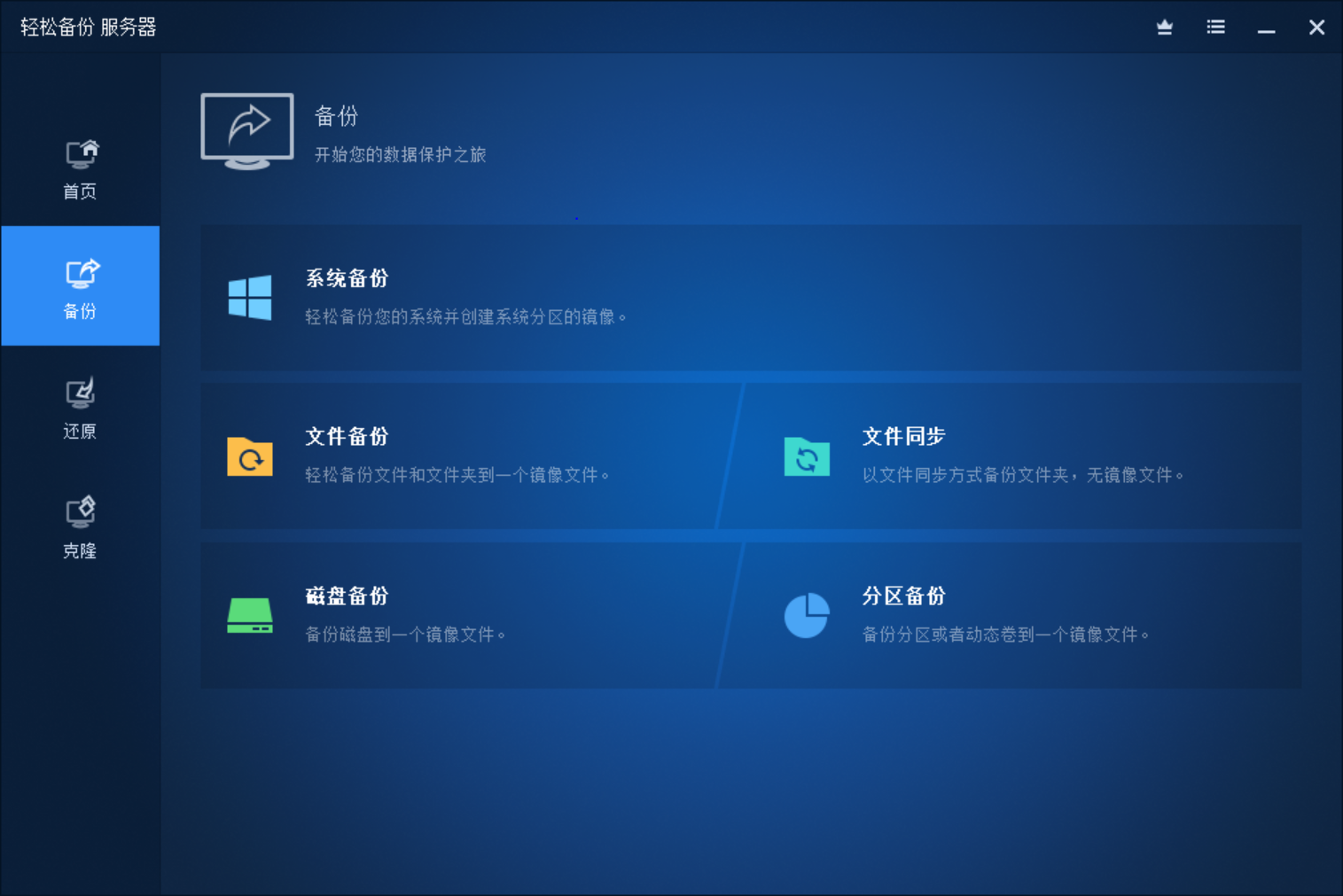This screenshot has height=896, width=1343.
Task: Click the large backup arrow monitor illustration
Action: click(x=247, y=129)
